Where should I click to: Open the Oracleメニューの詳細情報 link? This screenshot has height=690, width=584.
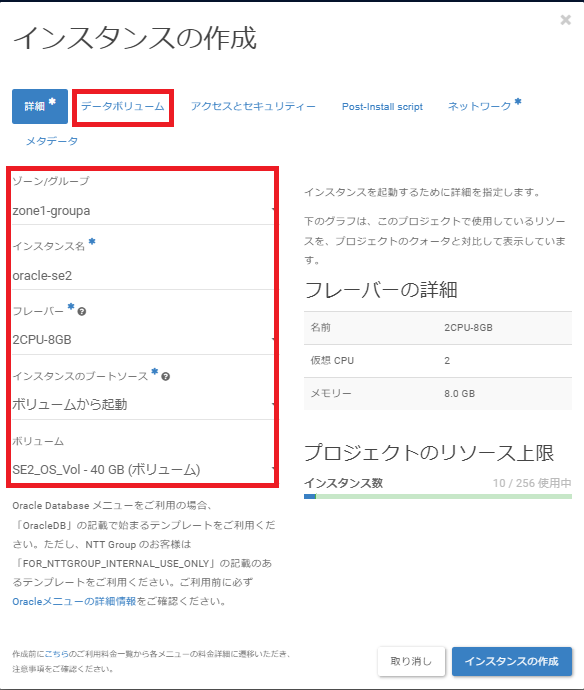click(74, 602)
